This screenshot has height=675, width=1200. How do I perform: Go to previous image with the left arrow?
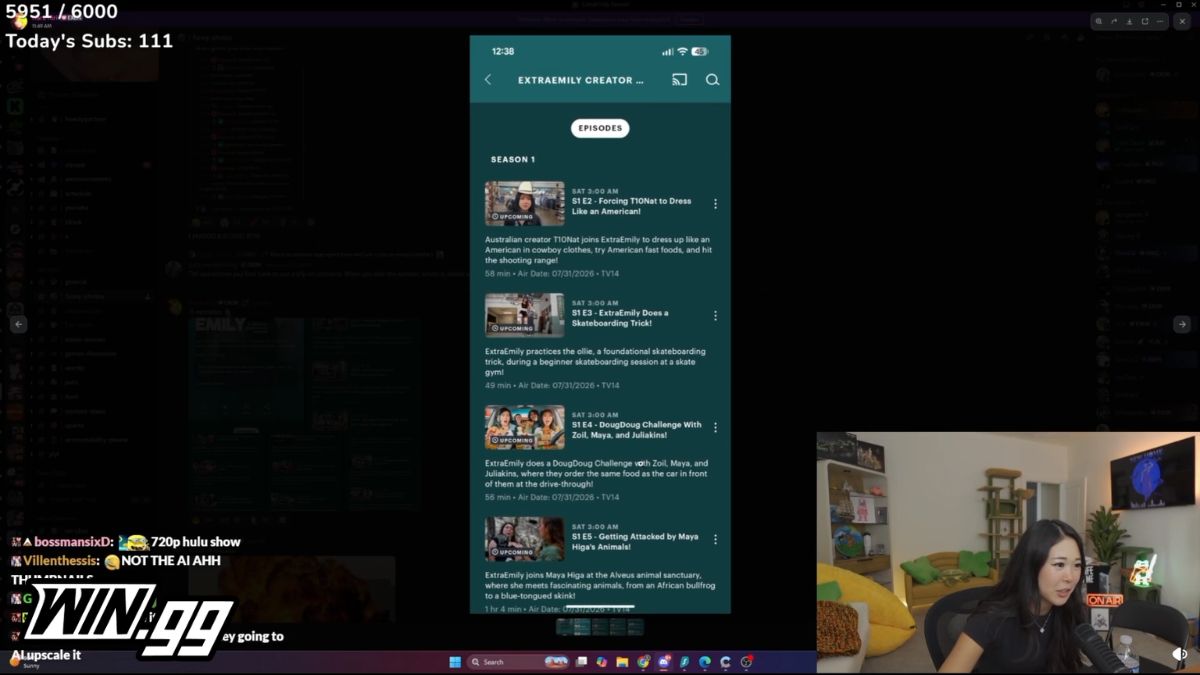[18, 324]
